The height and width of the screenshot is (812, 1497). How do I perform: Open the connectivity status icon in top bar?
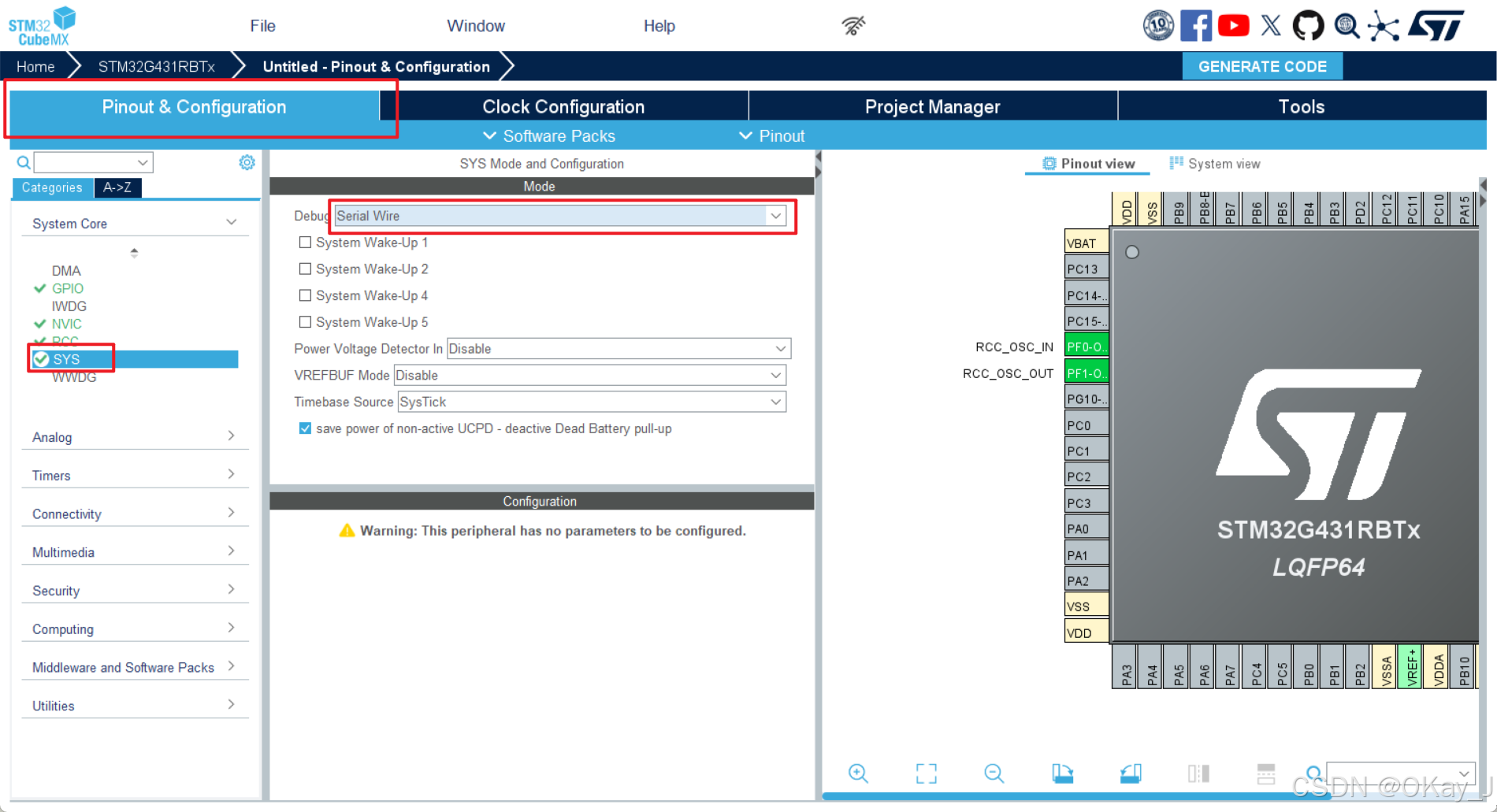click(853, 26)
